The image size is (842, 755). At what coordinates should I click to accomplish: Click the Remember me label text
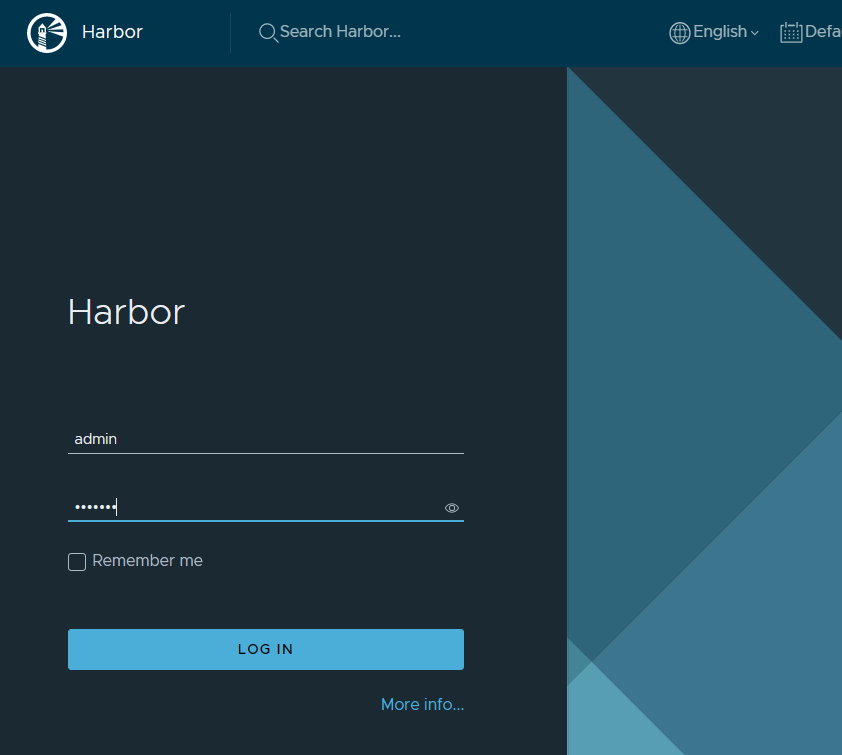coord(147,561)
